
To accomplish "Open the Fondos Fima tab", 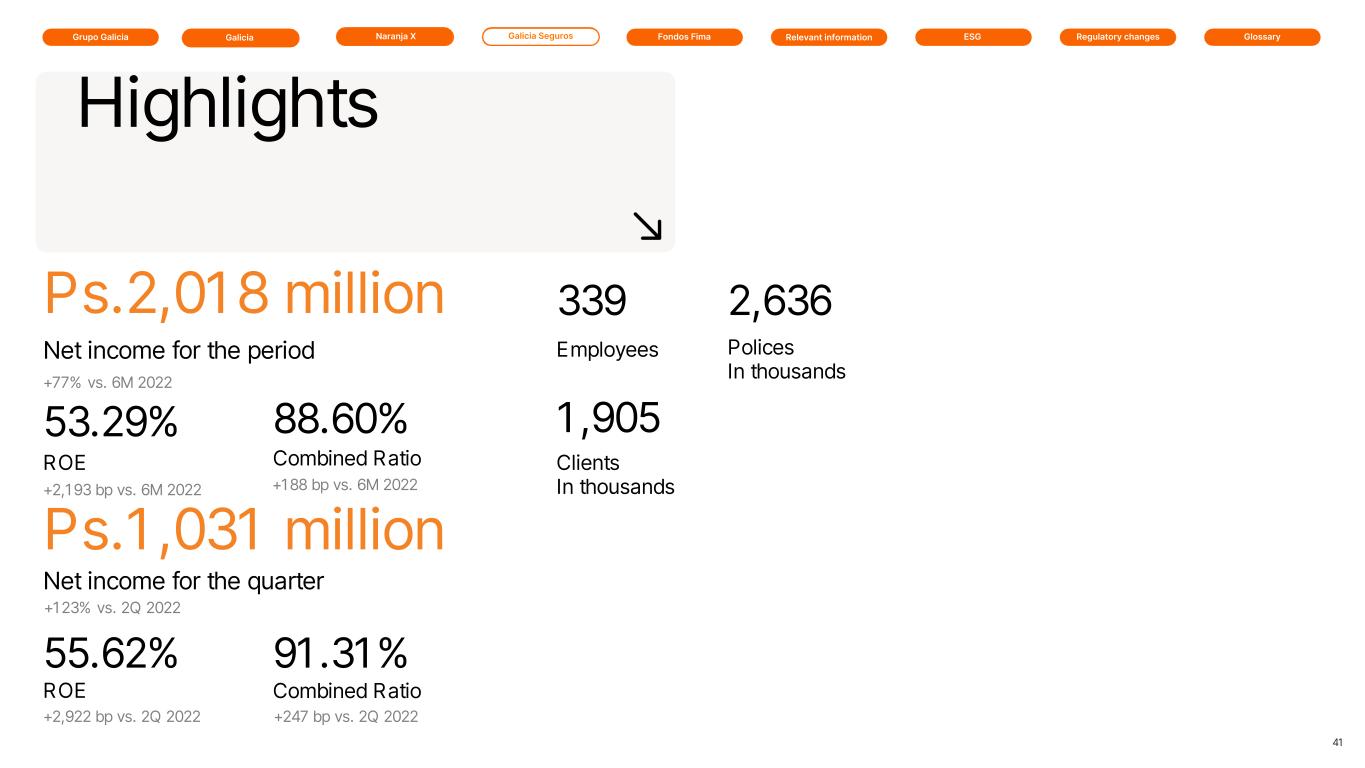I will coord(684,37).
